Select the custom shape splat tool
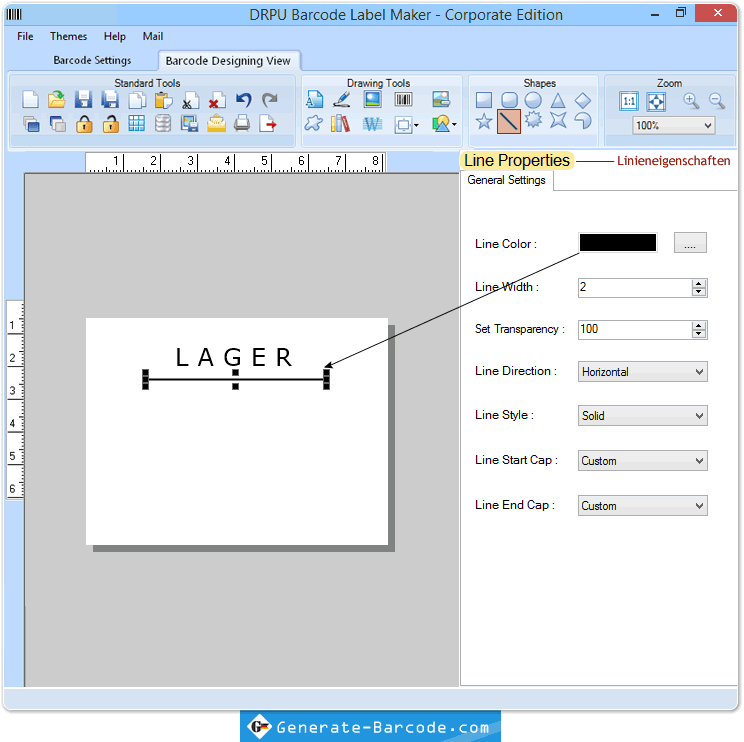This screenshot has width=744, height=742. tap(313, 124)
